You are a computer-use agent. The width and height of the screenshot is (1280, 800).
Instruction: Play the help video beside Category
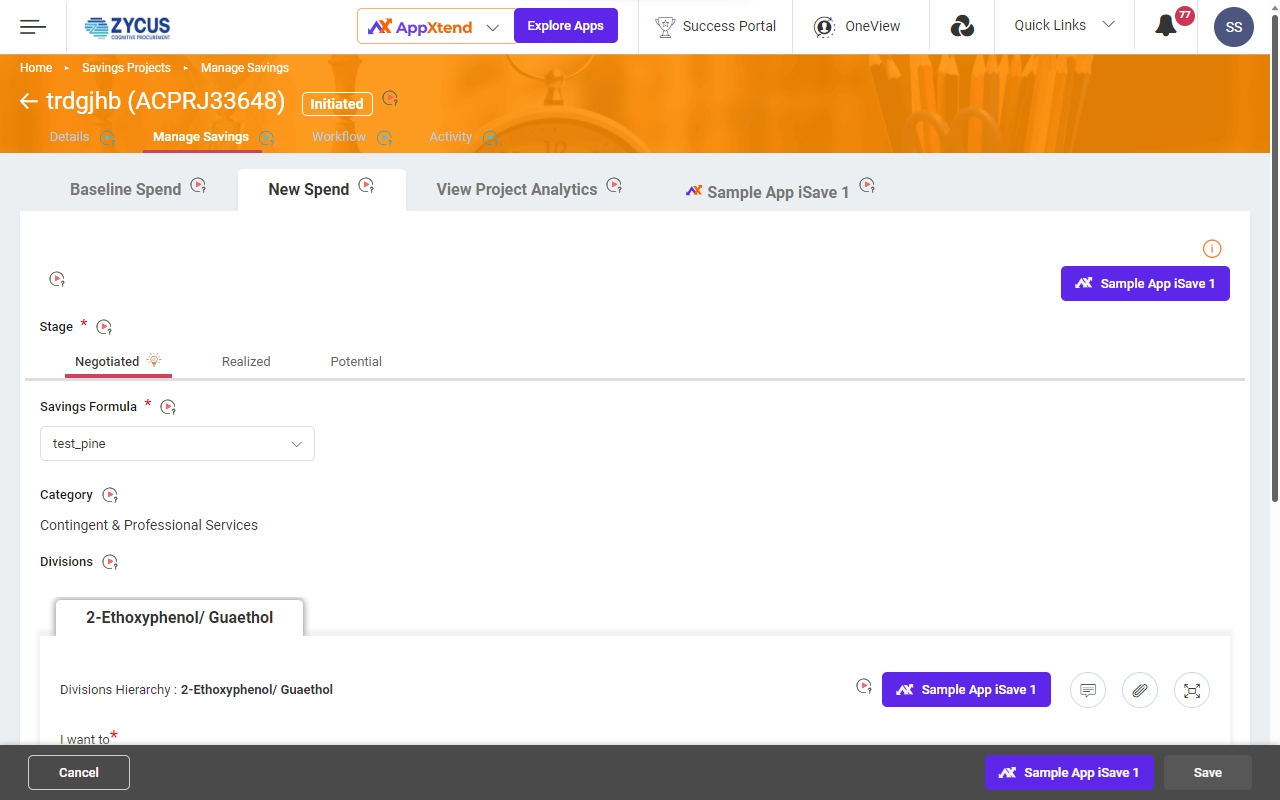pyautogui.click(x=110, y=495)
